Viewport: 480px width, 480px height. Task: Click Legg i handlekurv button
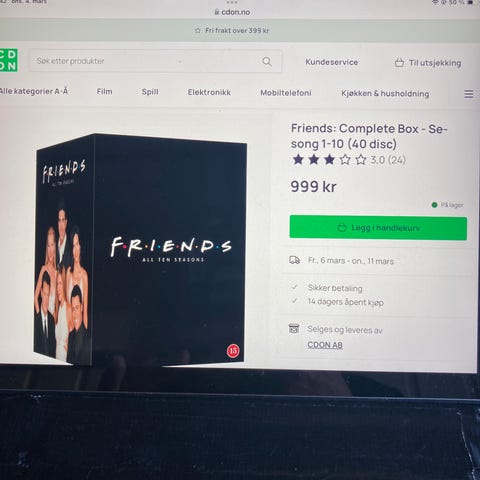point(378,228)
